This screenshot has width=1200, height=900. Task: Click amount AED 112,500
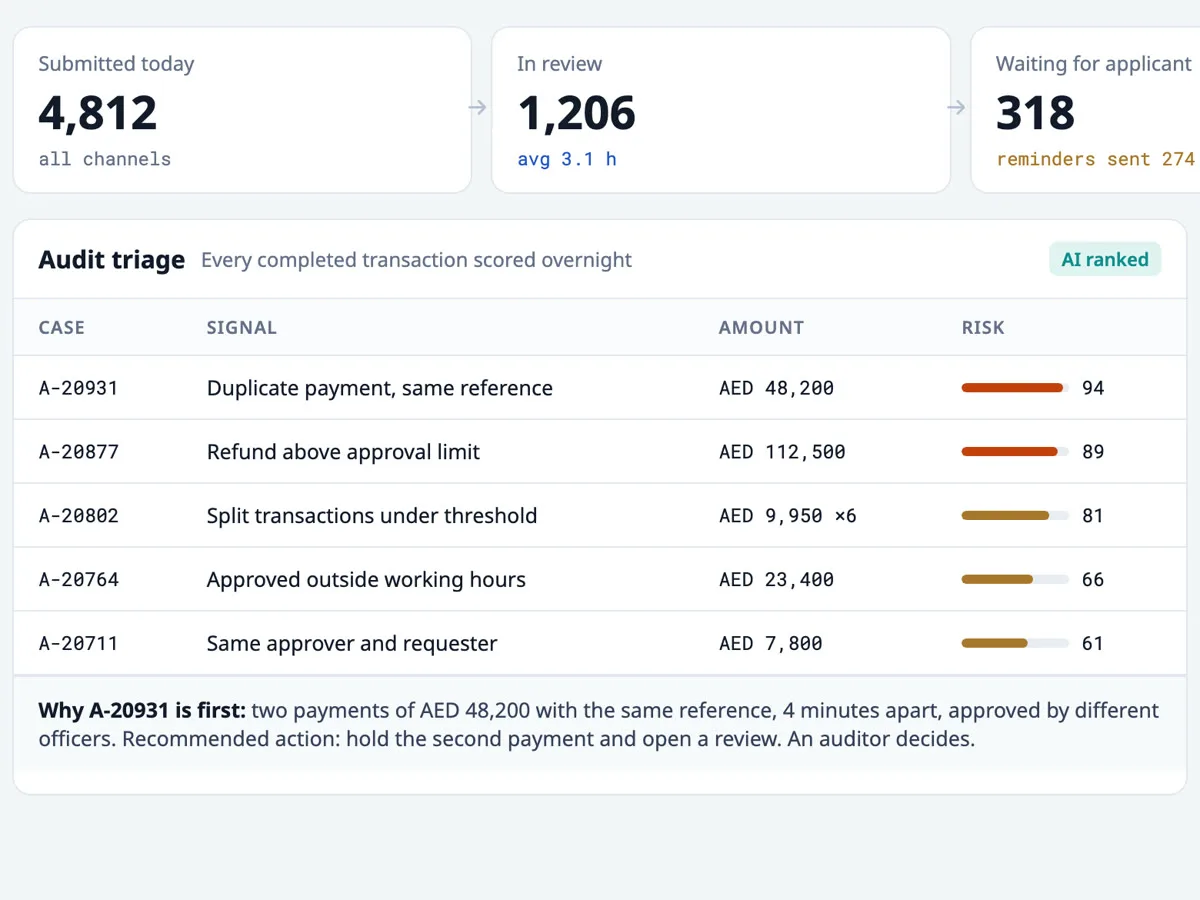(782, 452)
